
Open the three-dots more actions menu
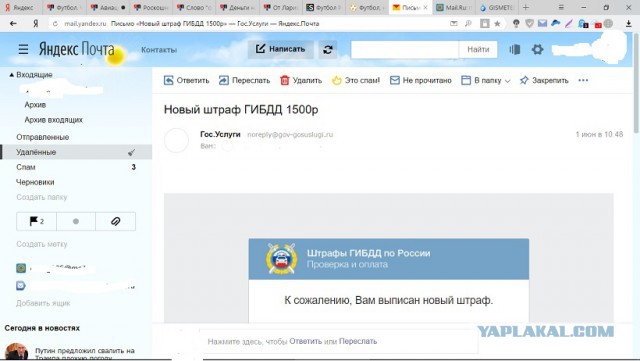583,80
